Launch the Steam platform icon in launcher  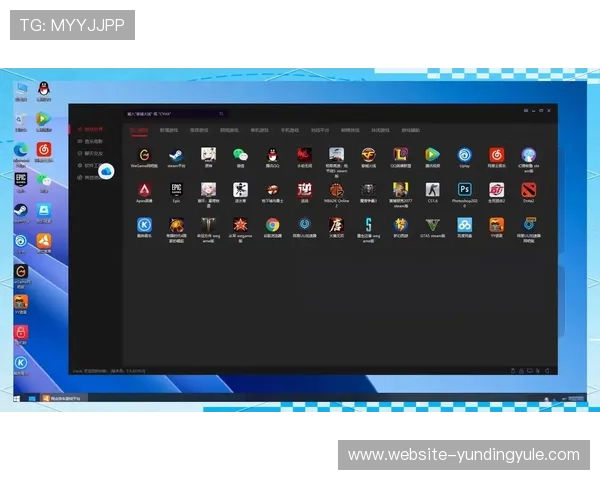point(174,156)
